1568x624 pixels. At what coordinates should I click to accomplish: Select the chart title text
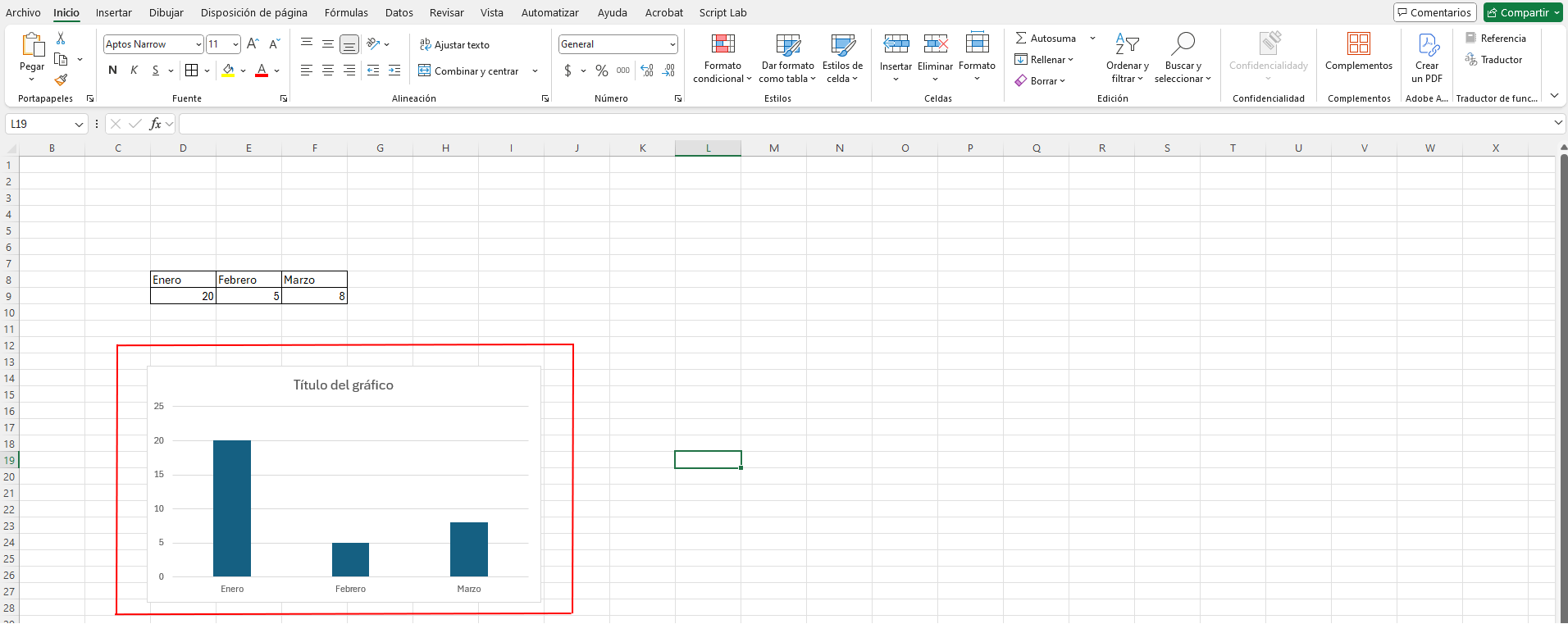coord(343,385)
